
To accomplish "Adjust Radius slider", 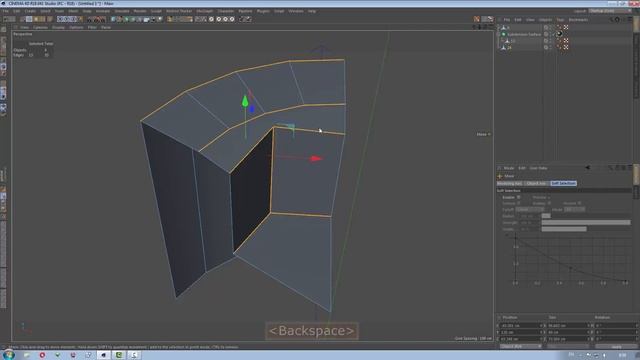I will 586,216.
